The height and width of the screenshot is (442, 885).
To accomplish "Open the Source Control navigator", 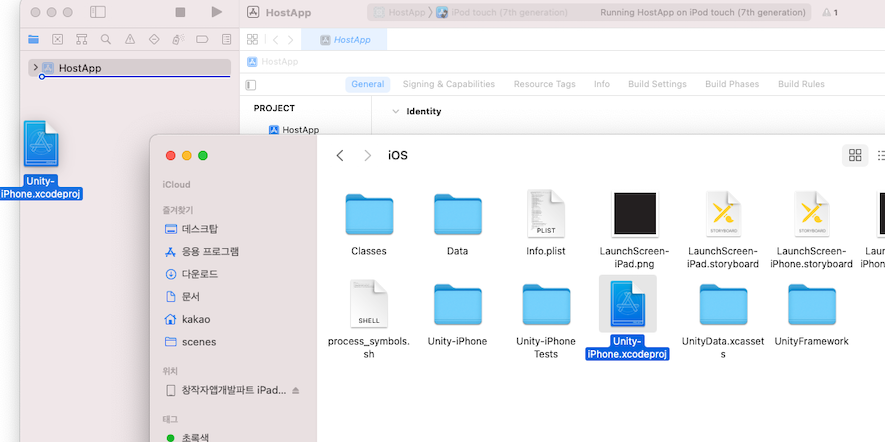I will coord(58,40).
